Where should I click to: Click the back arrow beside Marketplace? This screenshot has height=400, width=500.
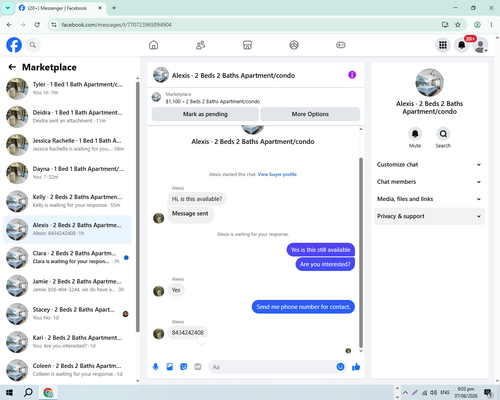[12, 67]
